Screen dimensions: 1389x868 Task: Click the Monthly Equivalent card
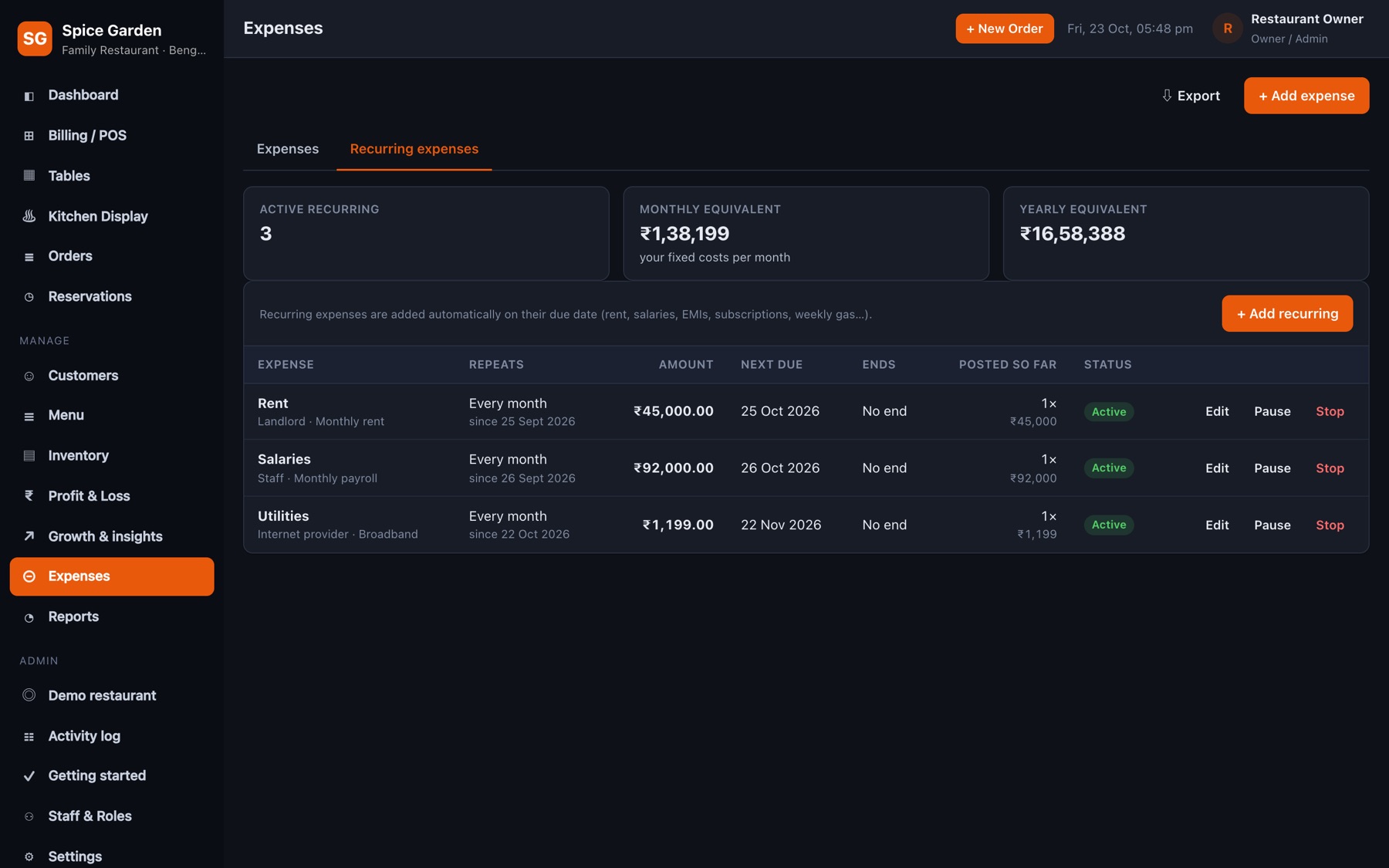806,233
